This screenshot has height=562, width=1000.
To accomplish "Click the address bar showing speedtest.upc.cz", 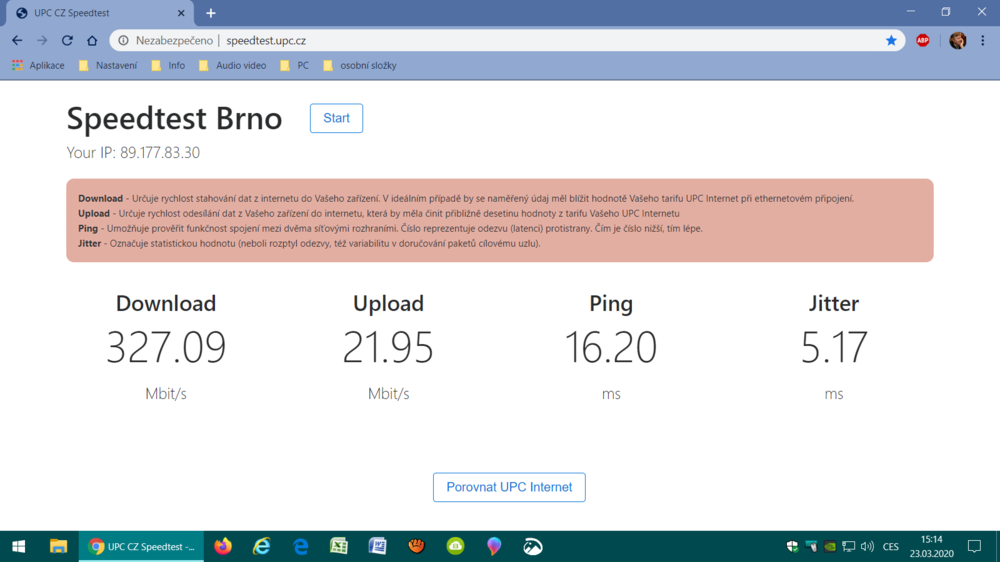I will pyautogui.click(x=500, y=41).
